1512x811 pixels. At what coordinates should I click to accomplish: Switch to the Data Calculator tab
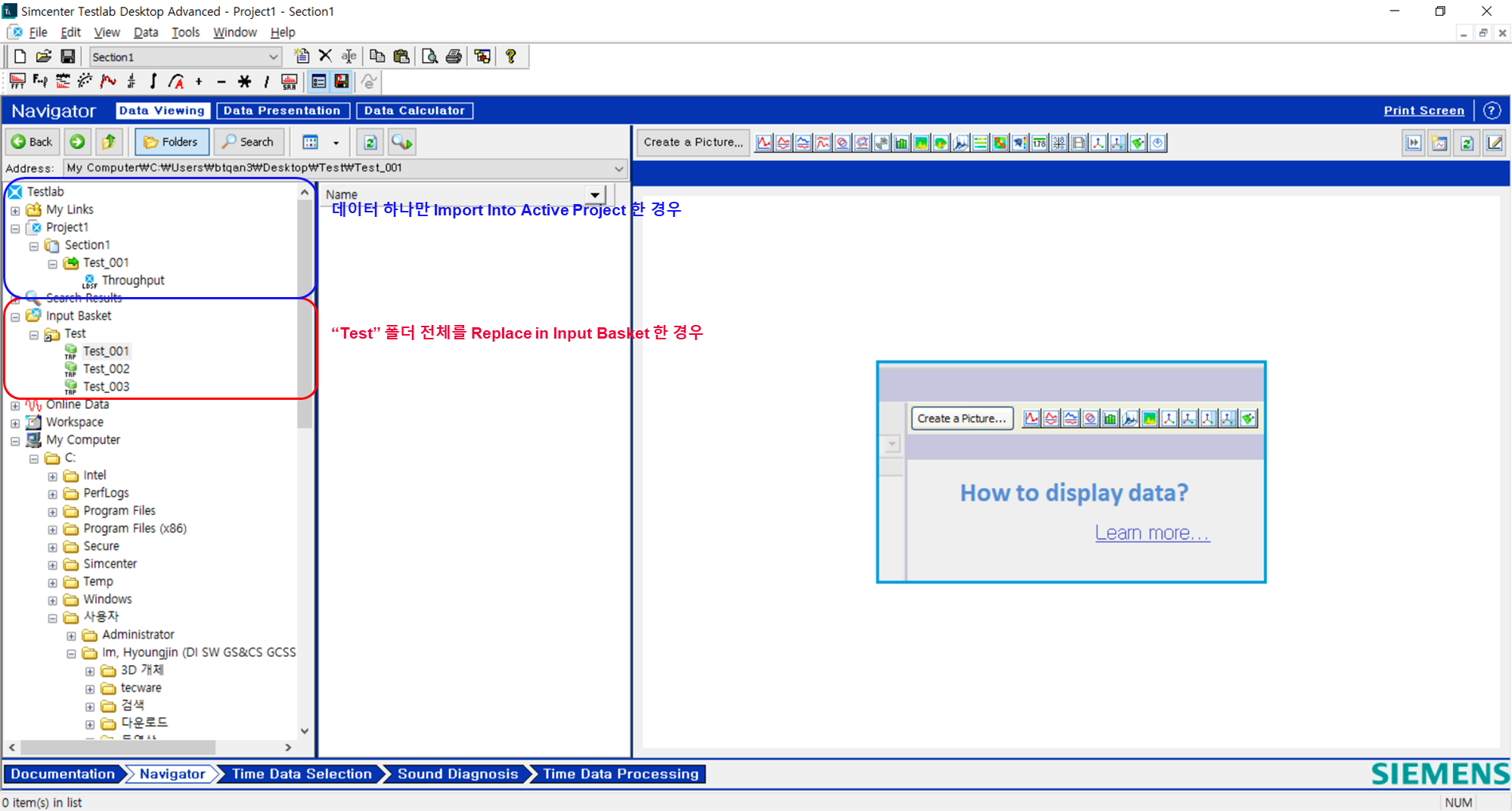click(x=414, y=110)
